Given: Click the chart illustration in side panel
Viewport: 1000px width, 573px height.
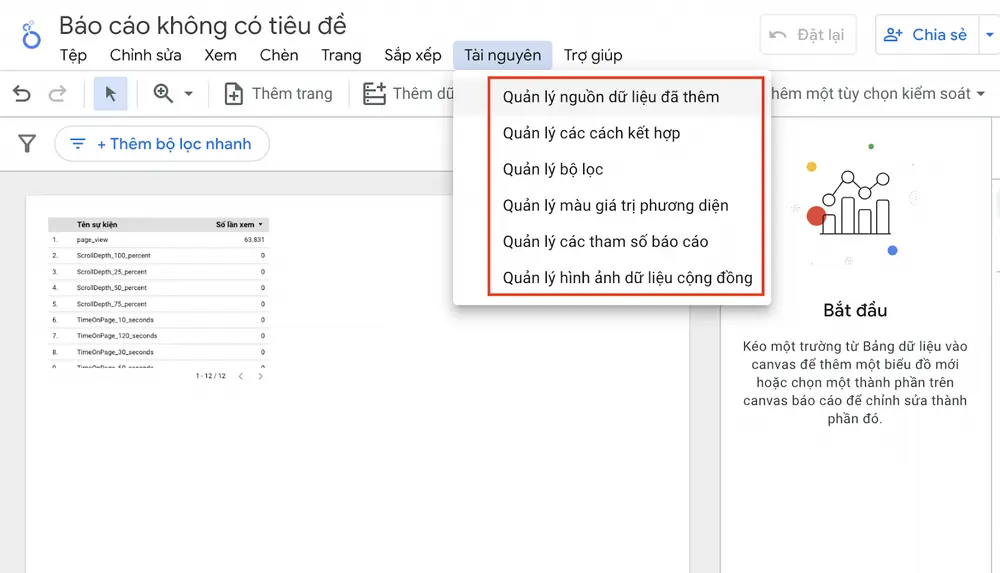Looking at the screenshot, I should (854, 203).
